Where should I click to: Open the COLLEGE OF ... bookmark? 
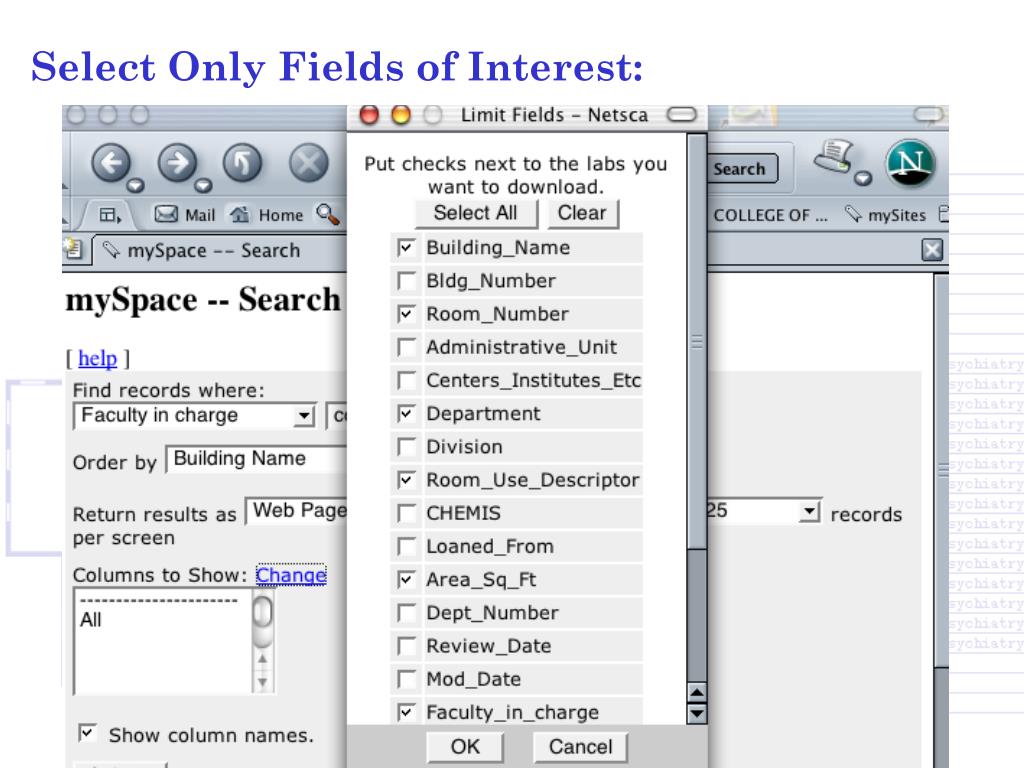click(770, 216)
